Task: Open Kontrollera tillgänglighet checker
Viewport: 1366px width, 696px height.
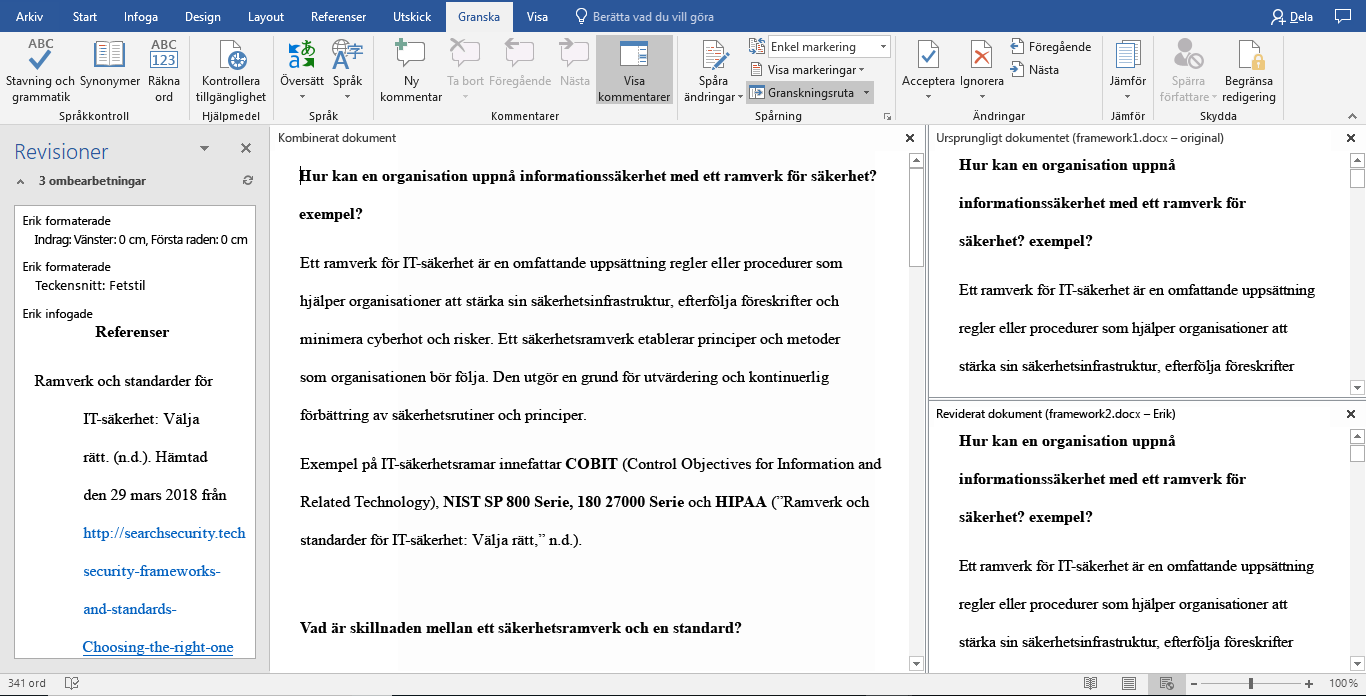Action: [233, 70]
